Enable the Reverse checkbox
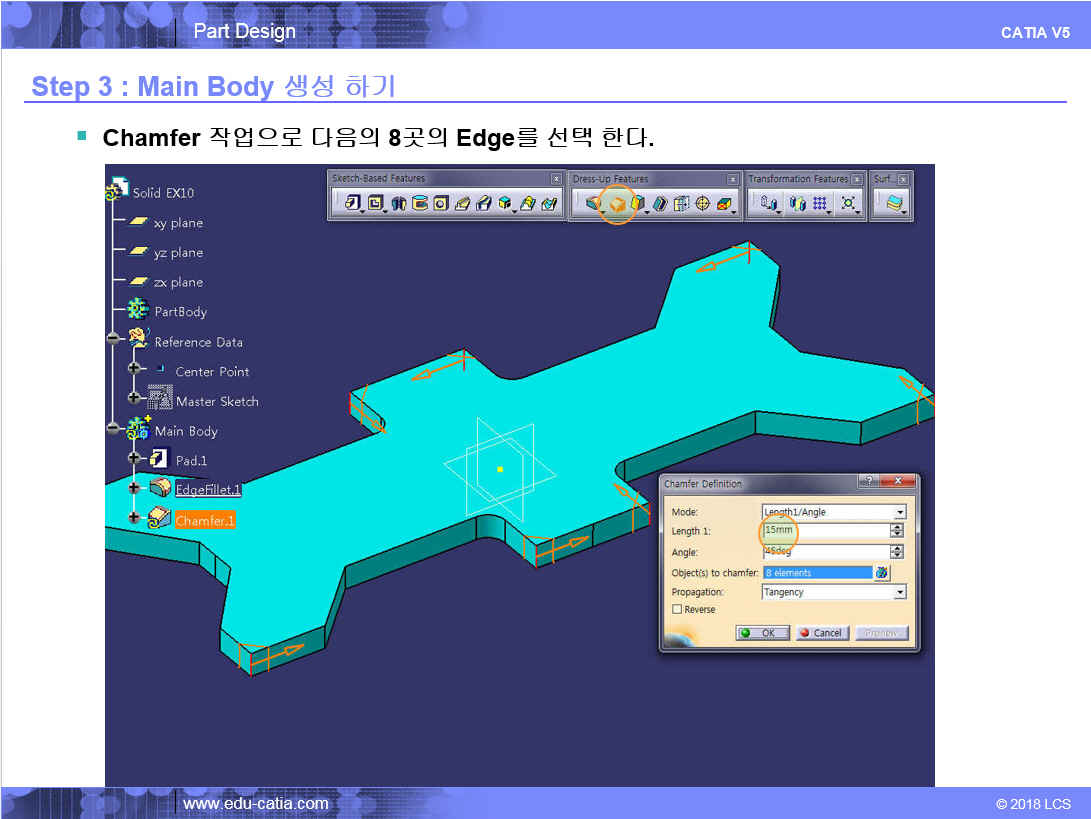Viewport: 1091px width, 819px height. [x=677, y=609]
